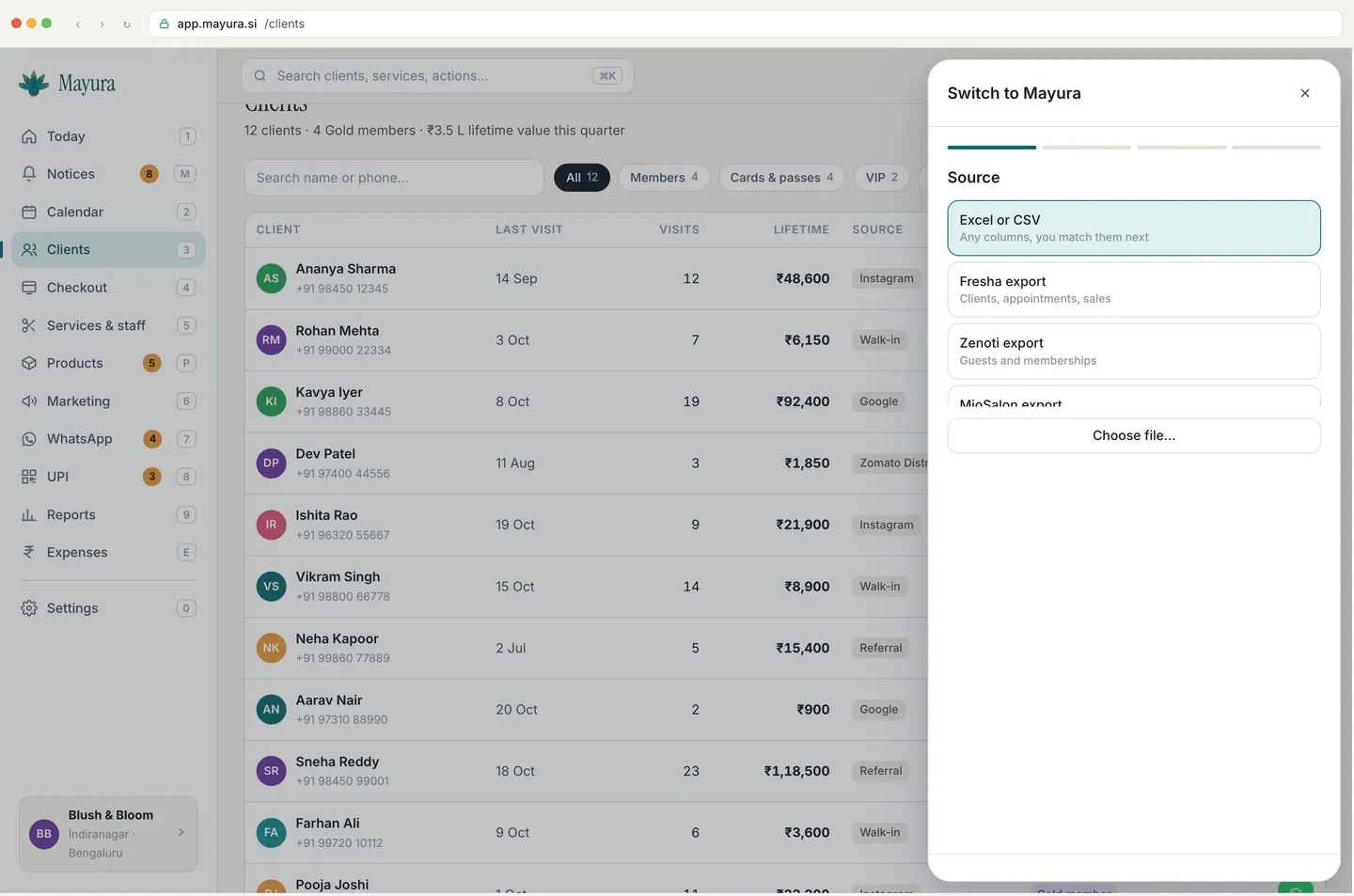Filter clients by Cards & passes tab
This screenshot has width=1354, height=896.
tap(781, 178)
